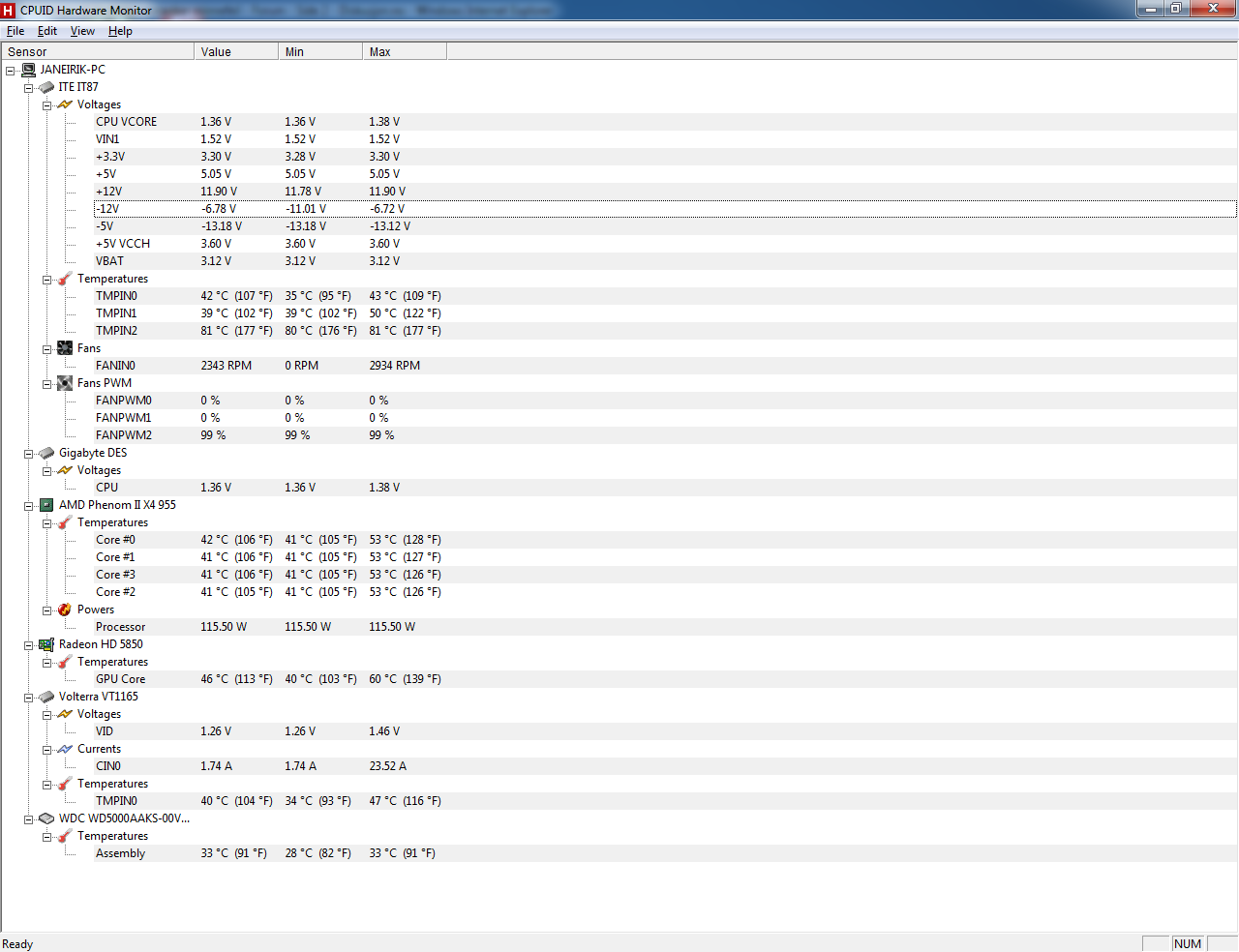Collapse the WDC WD5000AAKS node
The image size is (1239, 952).
coord(28,819)
